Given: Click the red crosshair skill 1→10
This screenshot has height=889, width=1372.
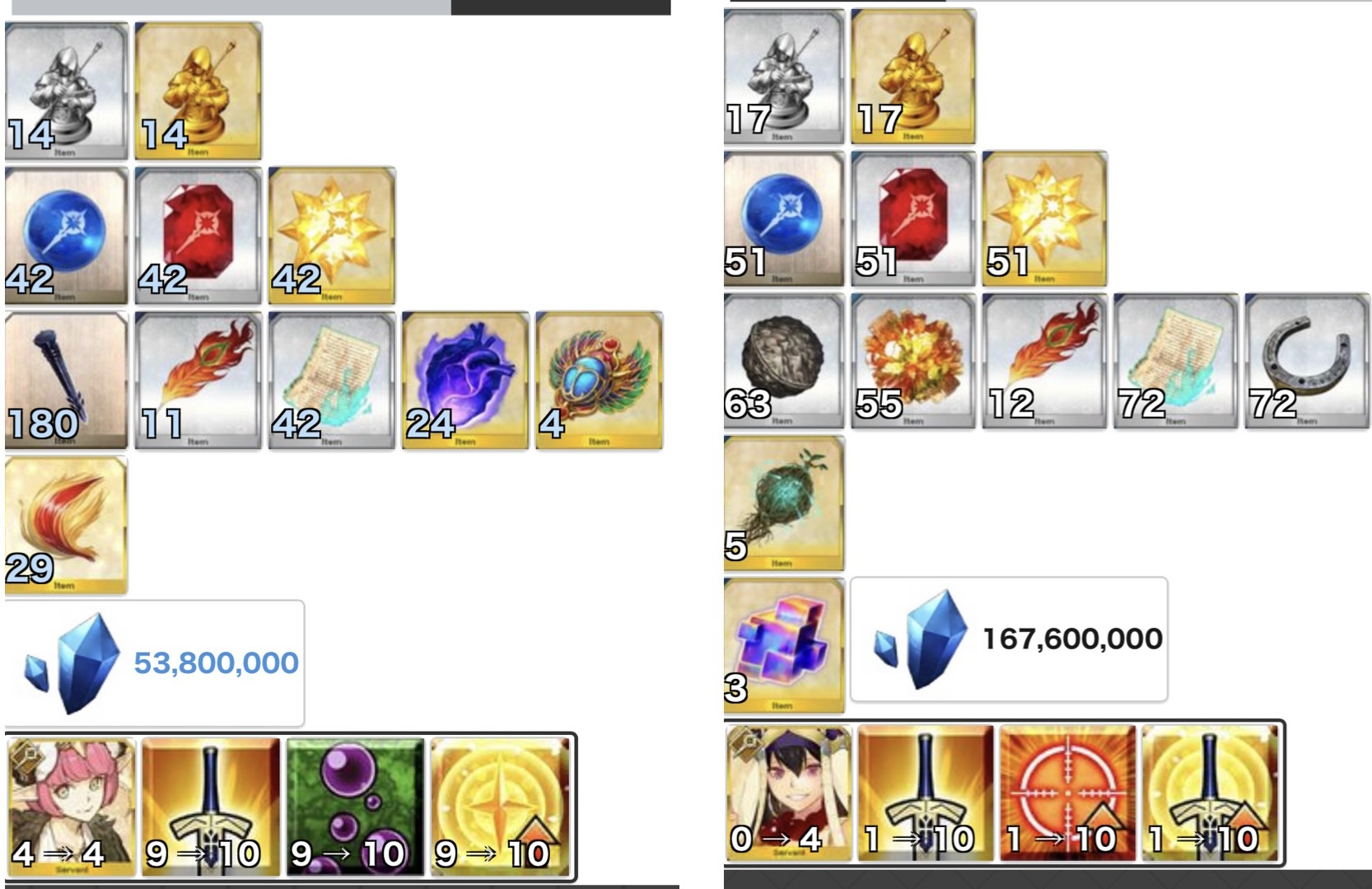Looking at the screenshot, I should [x=1067, y=793].
